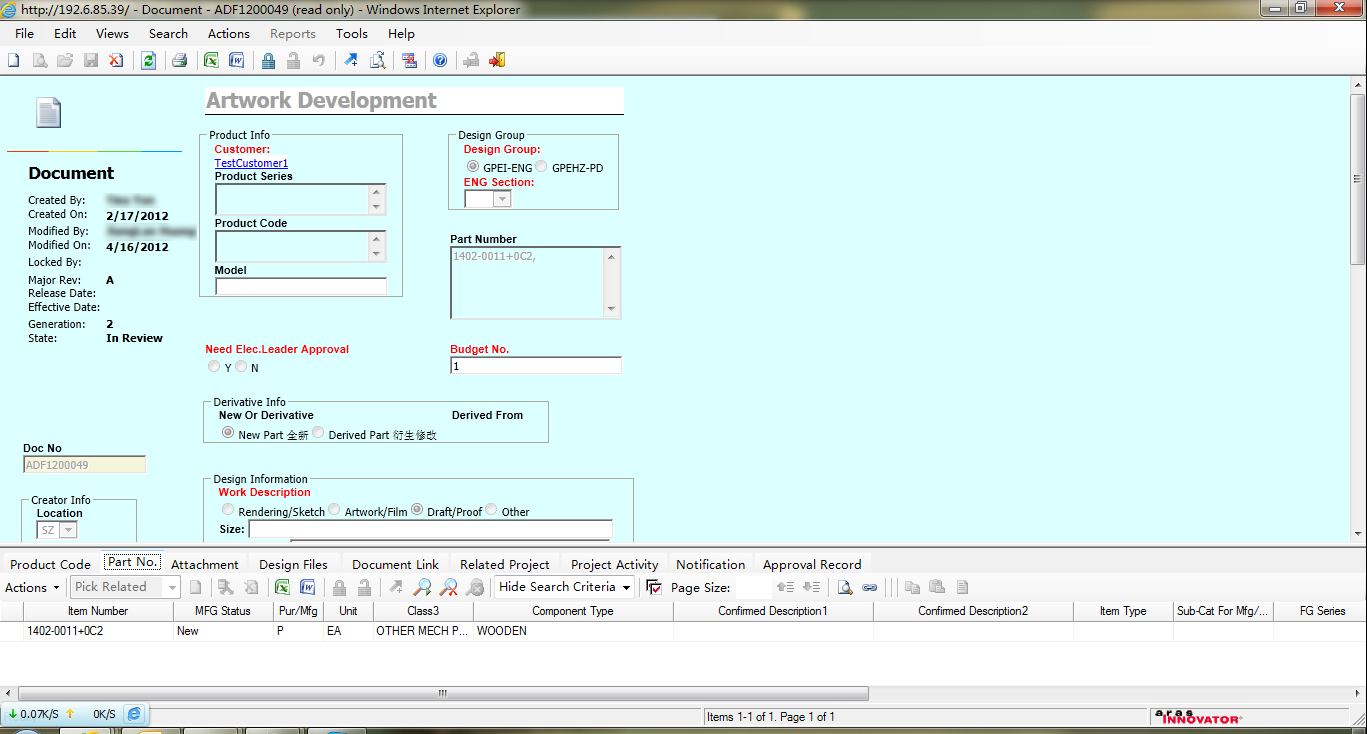1367x734 pixels.
Task: Click the new relationship page icon
Action: (x=196, y=587)
